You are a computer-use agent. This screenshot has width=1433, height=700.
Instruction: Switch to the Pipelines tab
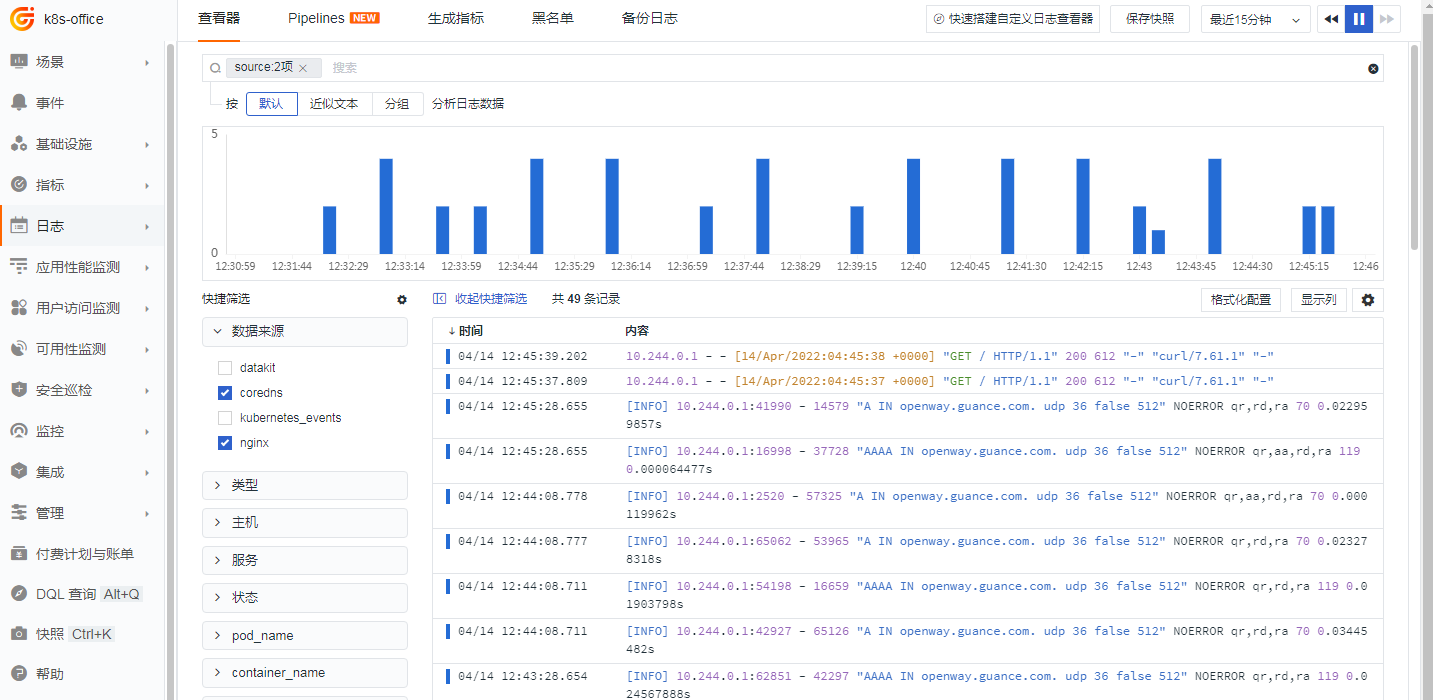coord(315,17)
